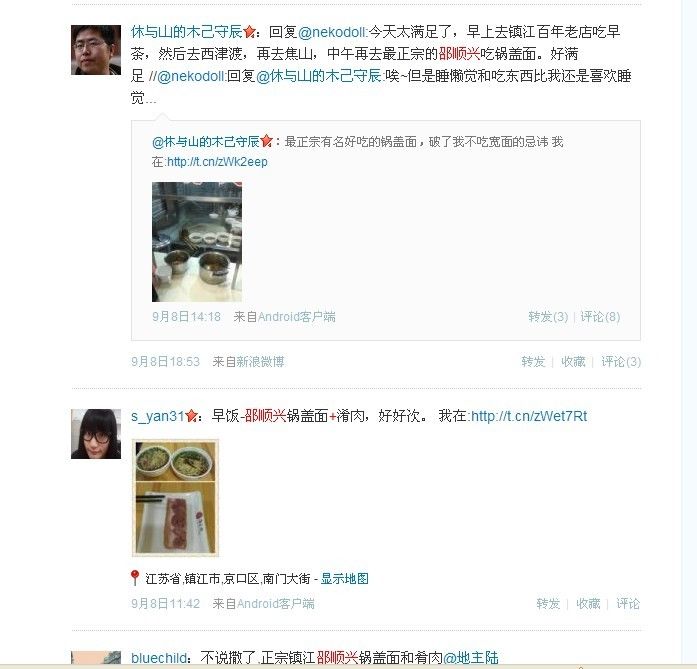
Task: Open bluechild's partially visible avatar
Action: point(96,657)
